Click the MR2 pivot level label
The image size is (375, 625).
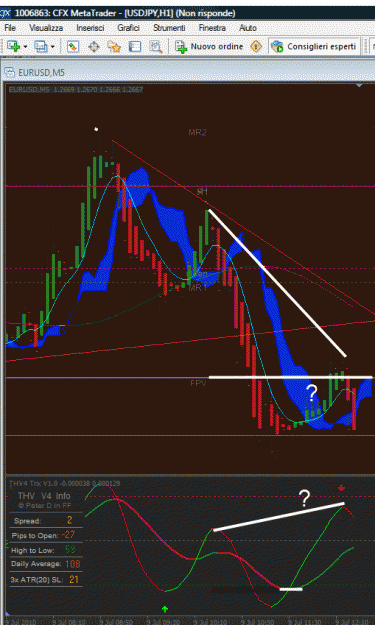point(198,132)
